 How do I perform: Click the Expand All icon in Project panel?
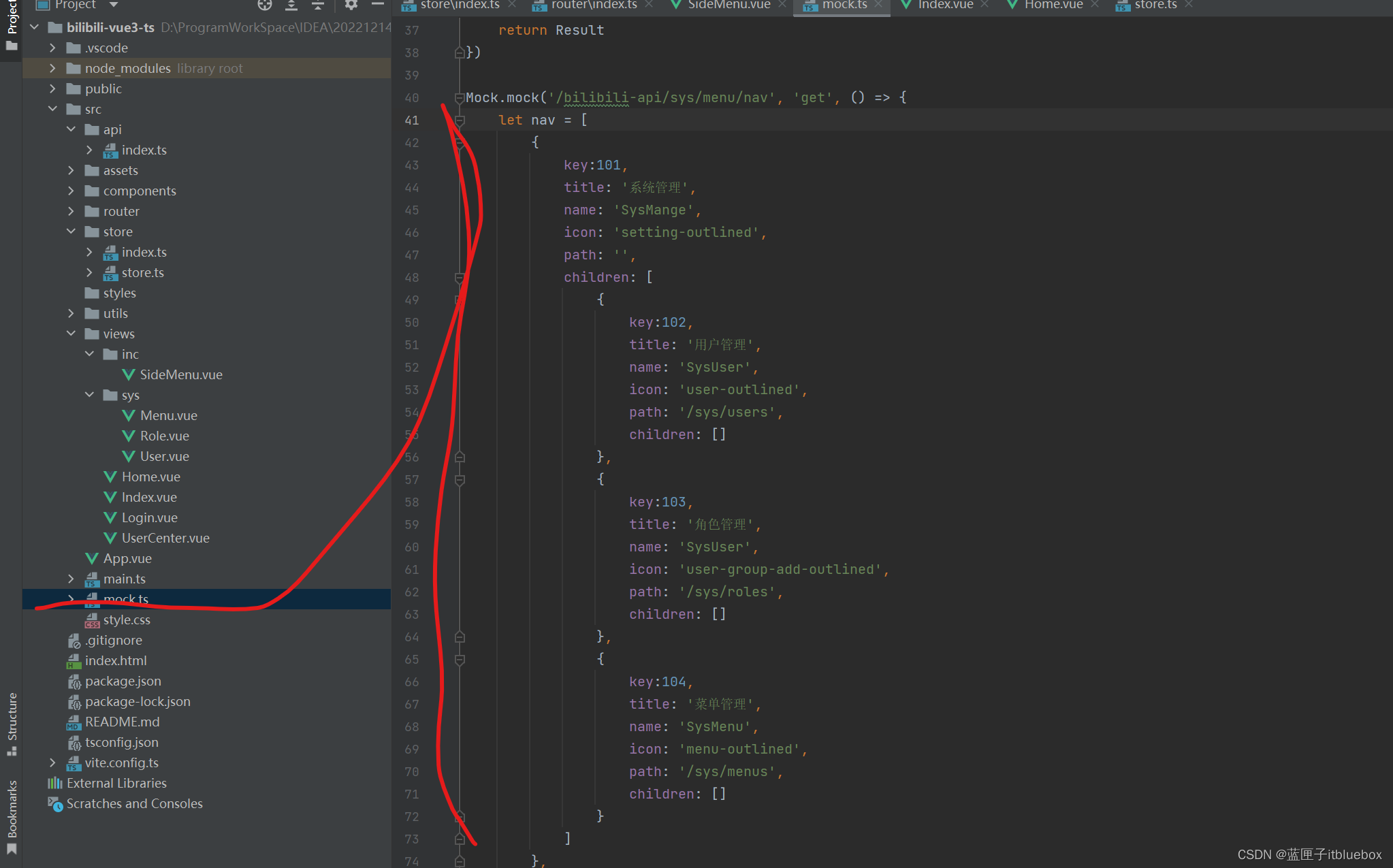(291, 5)
